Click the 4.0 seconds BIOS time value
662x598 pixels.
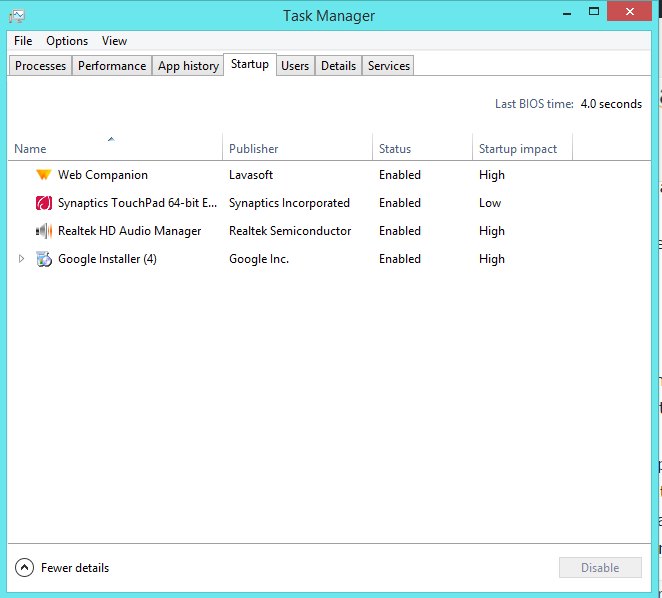(x=611, y=104)
